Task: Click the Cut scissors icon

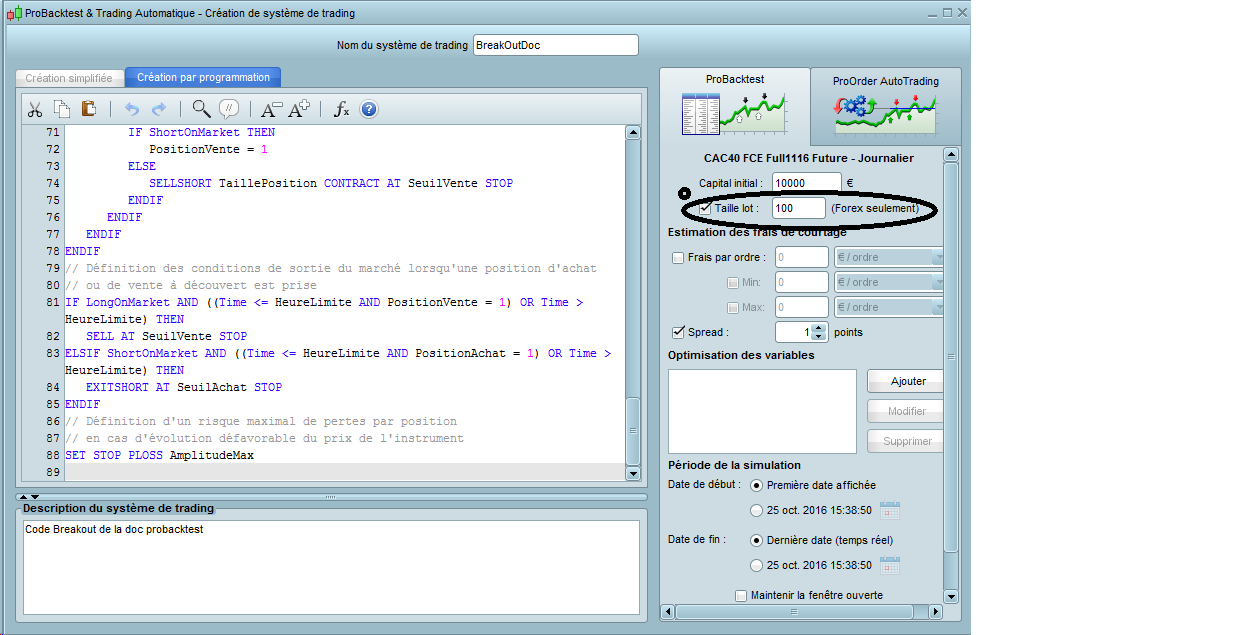Action: (35, 109)
